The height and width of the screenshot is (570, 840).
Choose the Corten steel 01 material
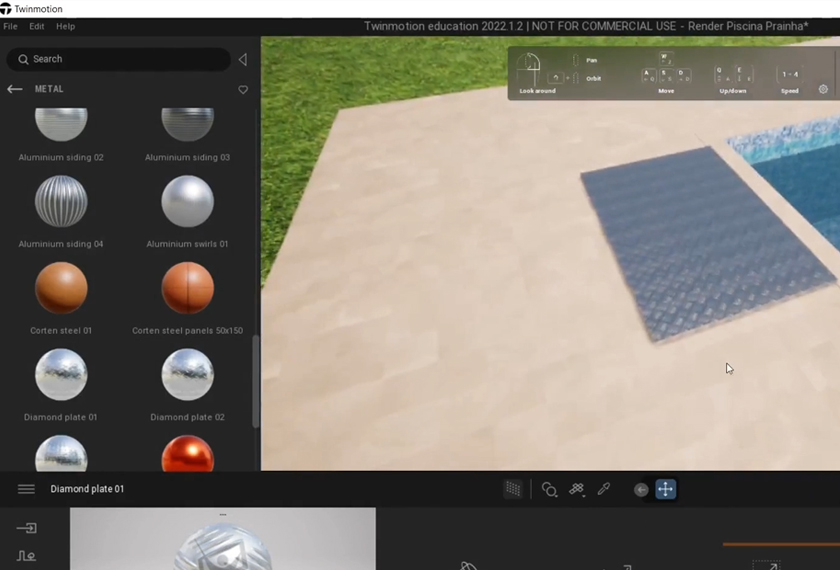point(61,289)
